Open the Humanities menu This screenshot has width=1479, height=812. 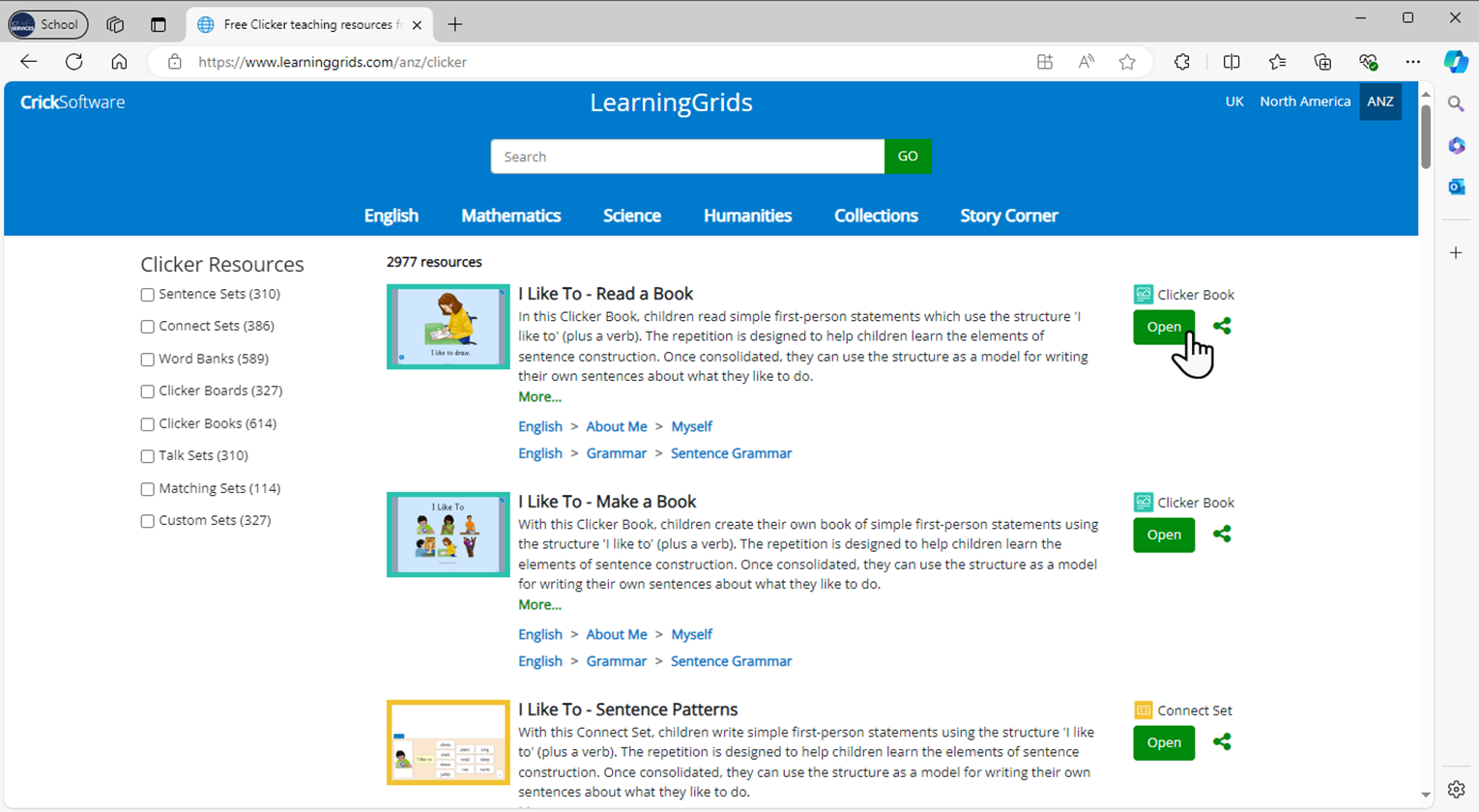tap(748, 216)
